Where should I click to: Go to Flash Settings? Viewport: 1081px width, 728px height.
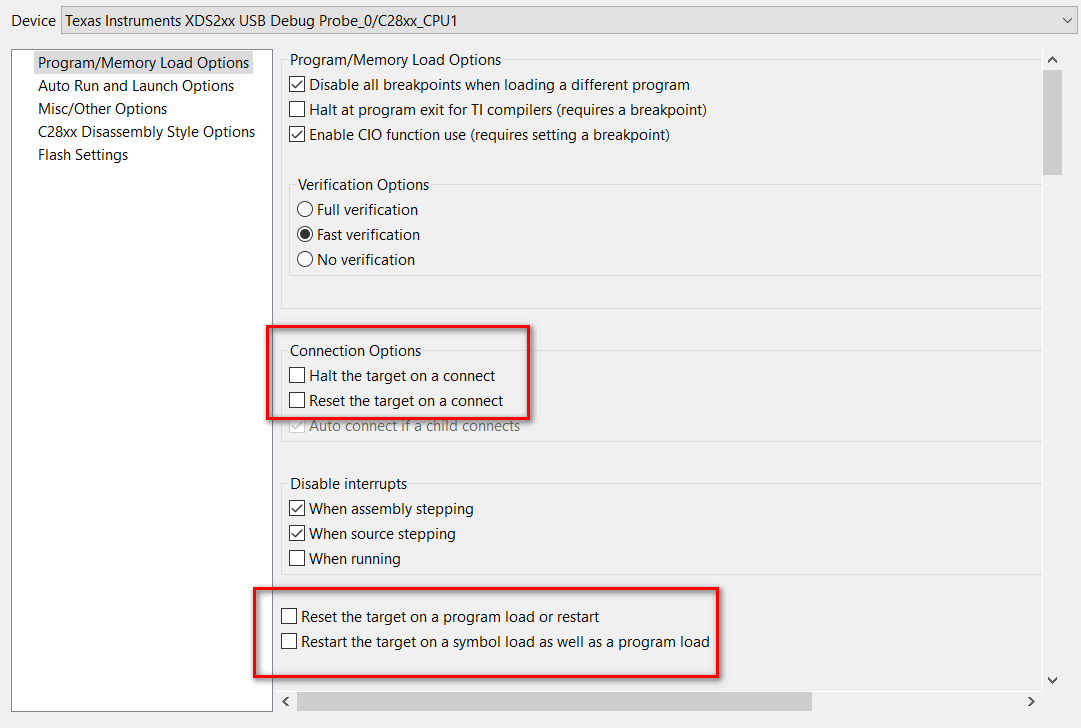click(83, 155)
